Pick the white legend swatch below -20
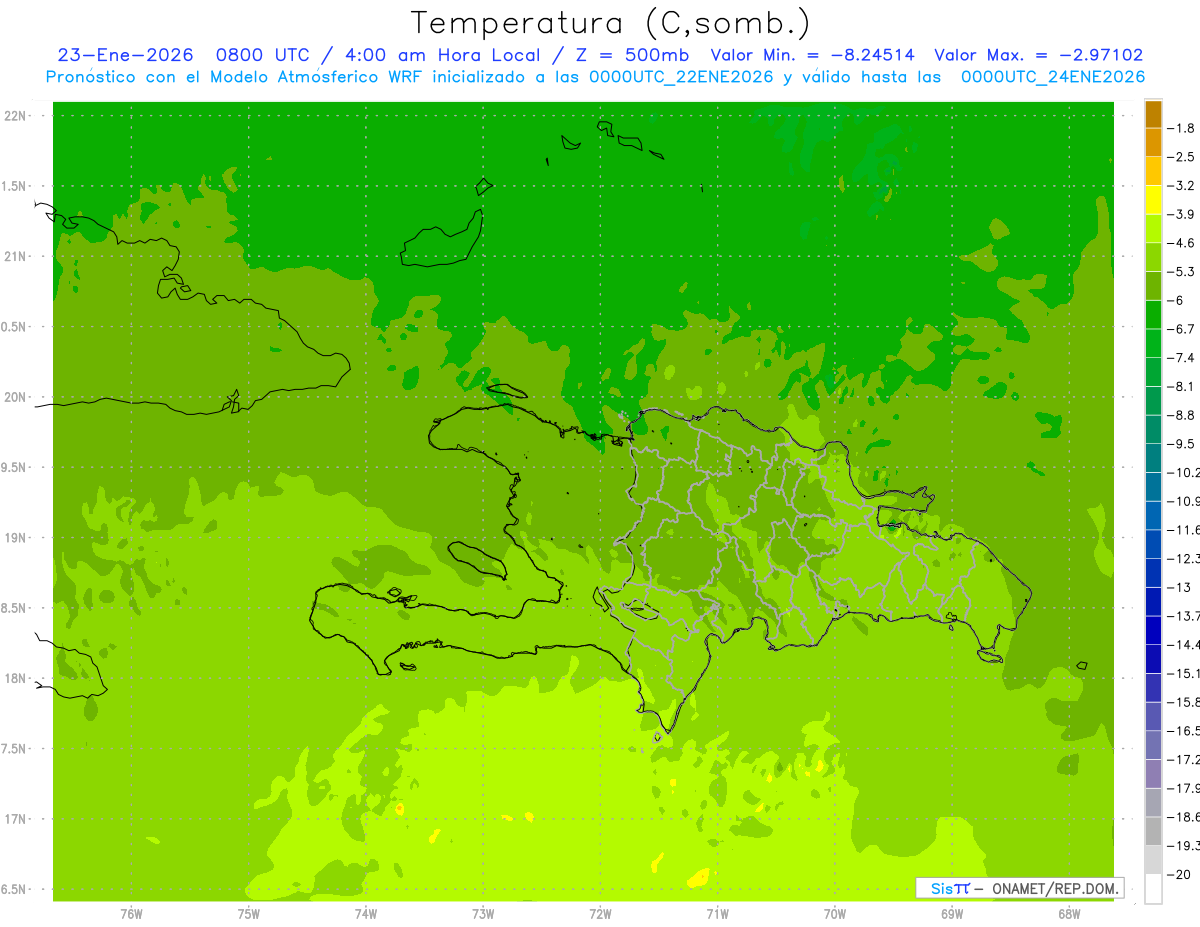Viewport: 1200px width, 927px height. coord(1153,888)
